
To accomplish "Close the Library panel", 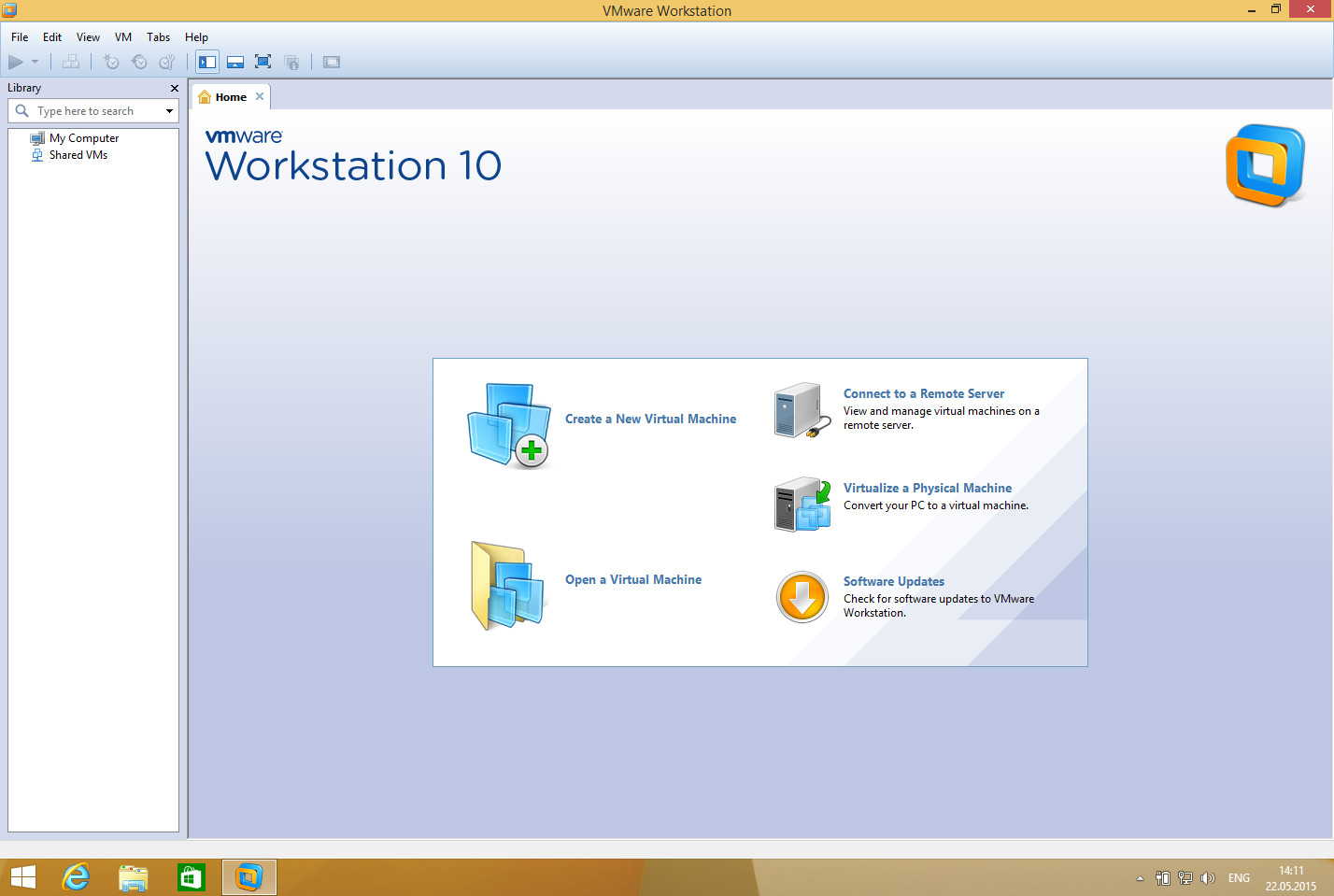I will pyautogui.click(x=174, y=88).
